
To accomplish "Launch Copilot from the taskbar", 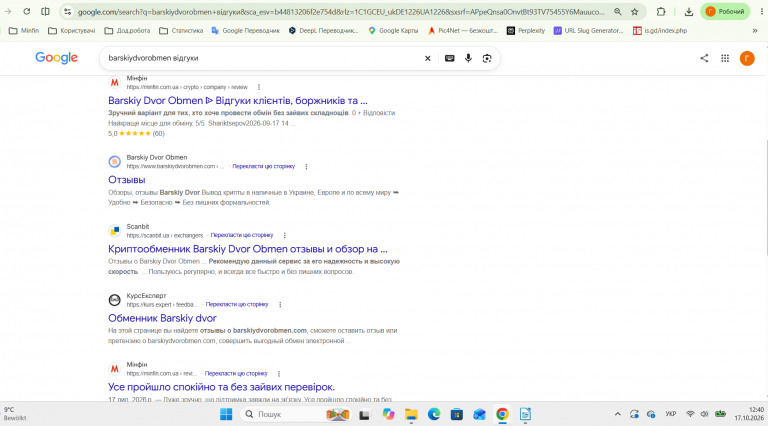I will [388, 414].
